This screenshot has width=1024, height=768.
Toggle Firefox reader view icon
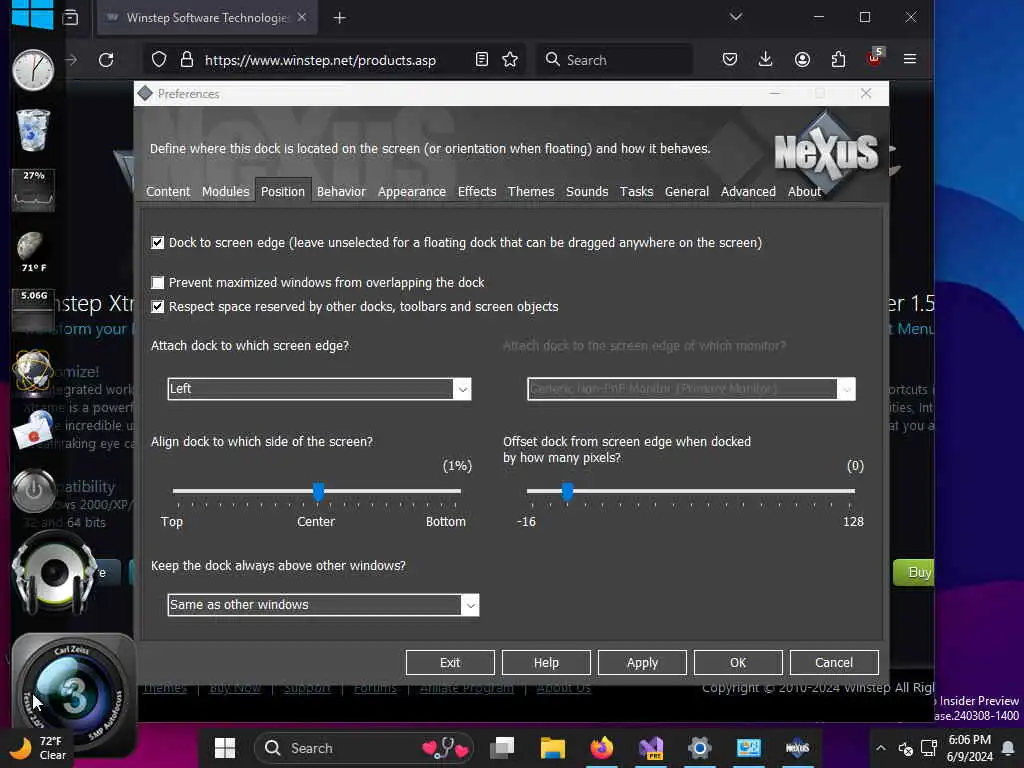click(x=481, y=60)
